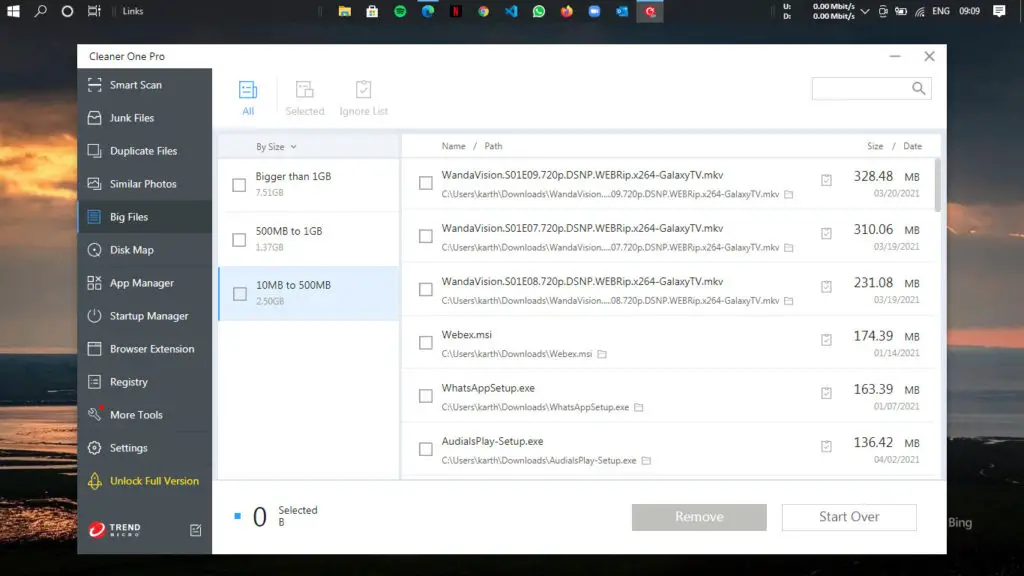Check the Bigger than 1GB group
Image resolution: width=1024 pixels, height=576 pixels.
click(x=239, y=185)
